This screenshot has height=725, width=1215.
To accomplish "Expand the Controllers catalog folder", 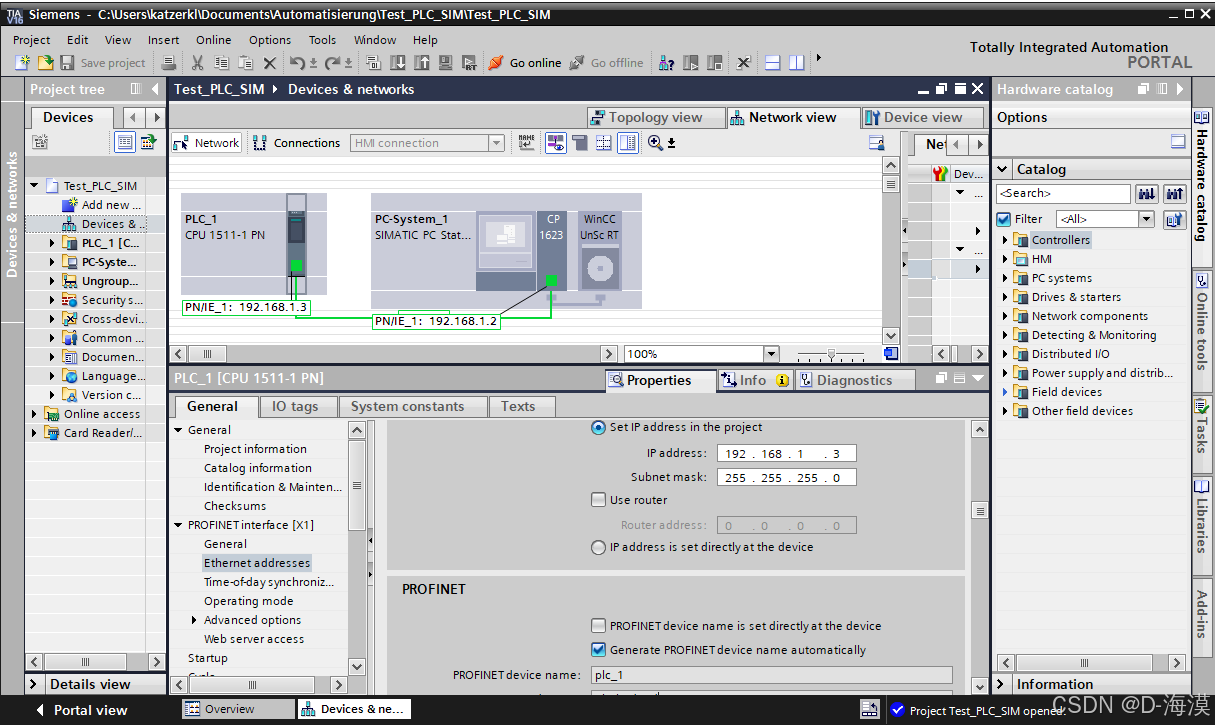I will tap(1005, 240).
